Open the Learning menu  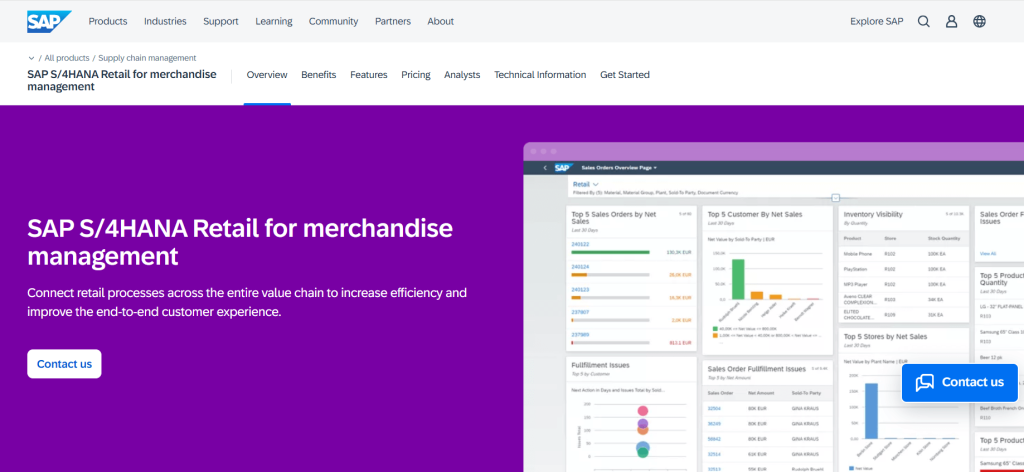point(274,21)
